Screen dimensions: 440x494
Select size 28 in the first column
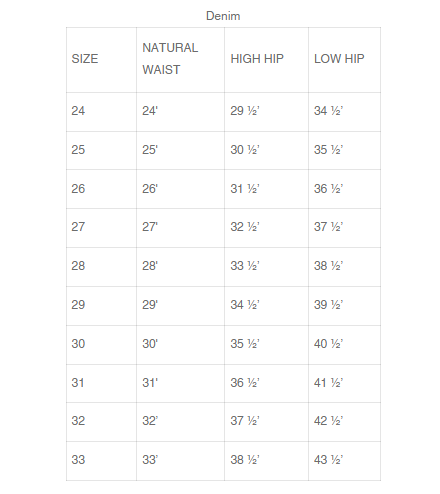pos(78,266)
